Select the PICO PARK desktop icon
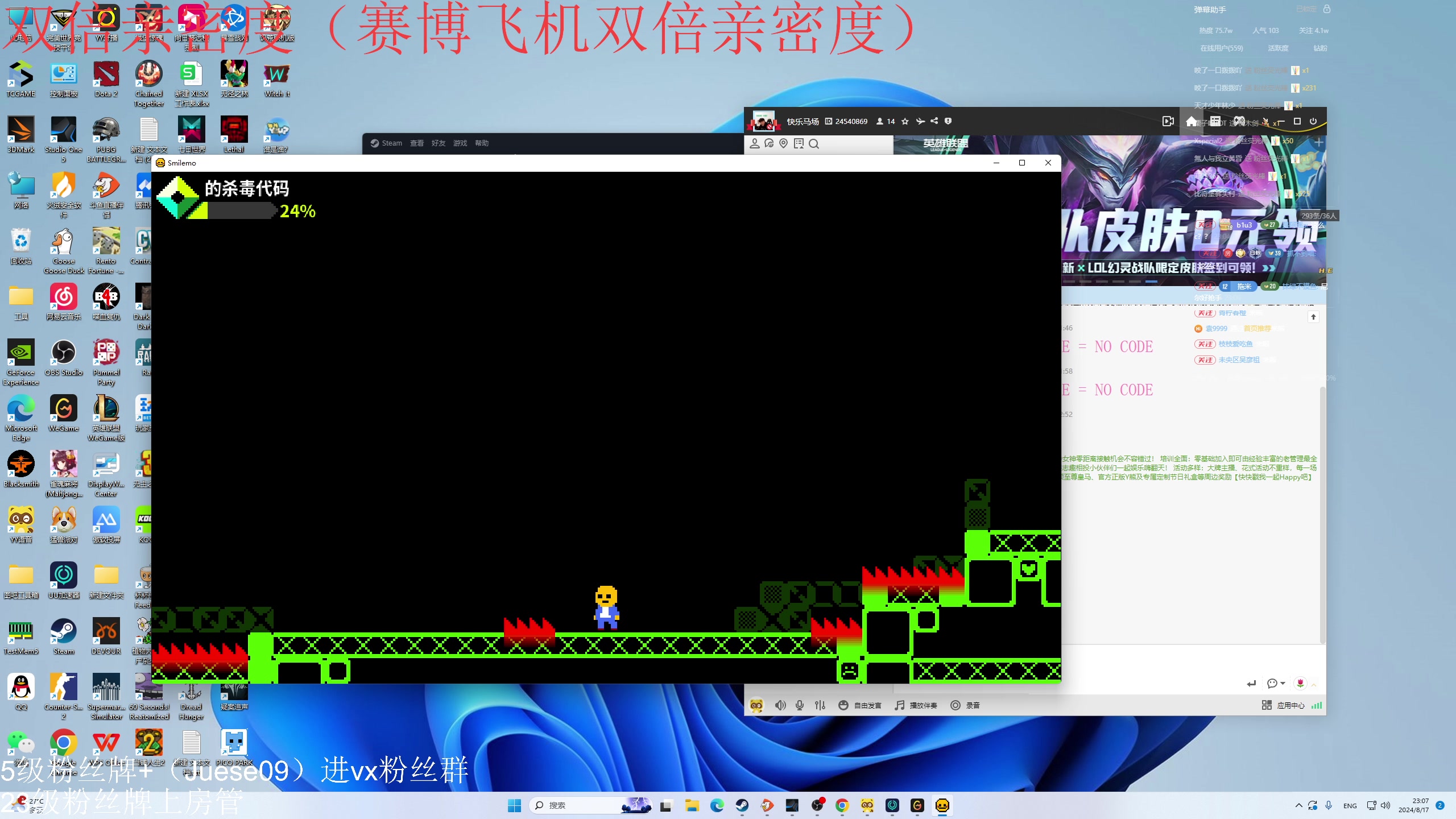The height and width of the screenshot is (819, 1456). [234, 748]
